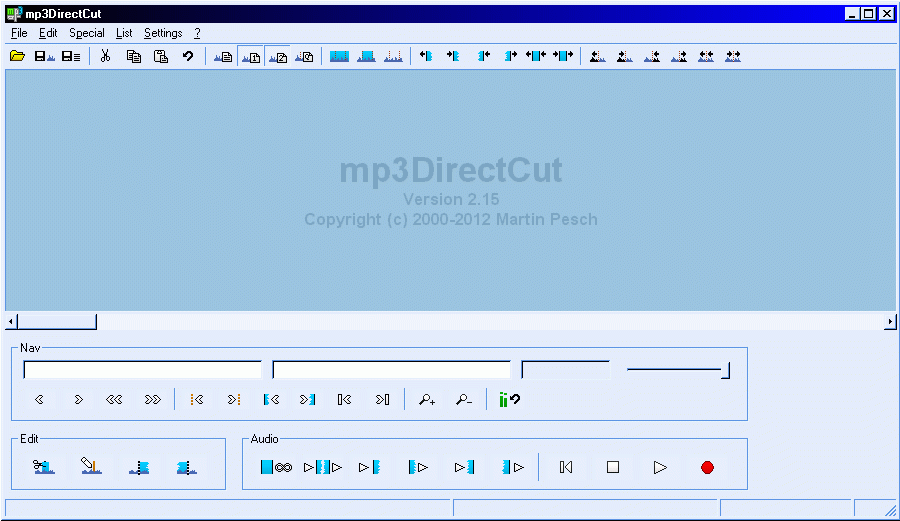This screenshot has width=900, height=521.
Task: Open the List menu
Action: (x=124, y=33)
